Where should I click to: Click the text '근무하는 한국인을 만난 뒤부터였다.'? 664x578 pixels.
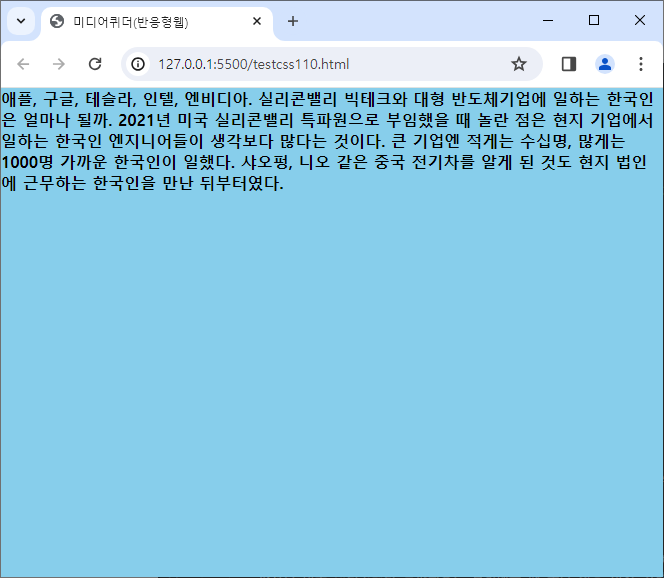click(x=153, y=183)
